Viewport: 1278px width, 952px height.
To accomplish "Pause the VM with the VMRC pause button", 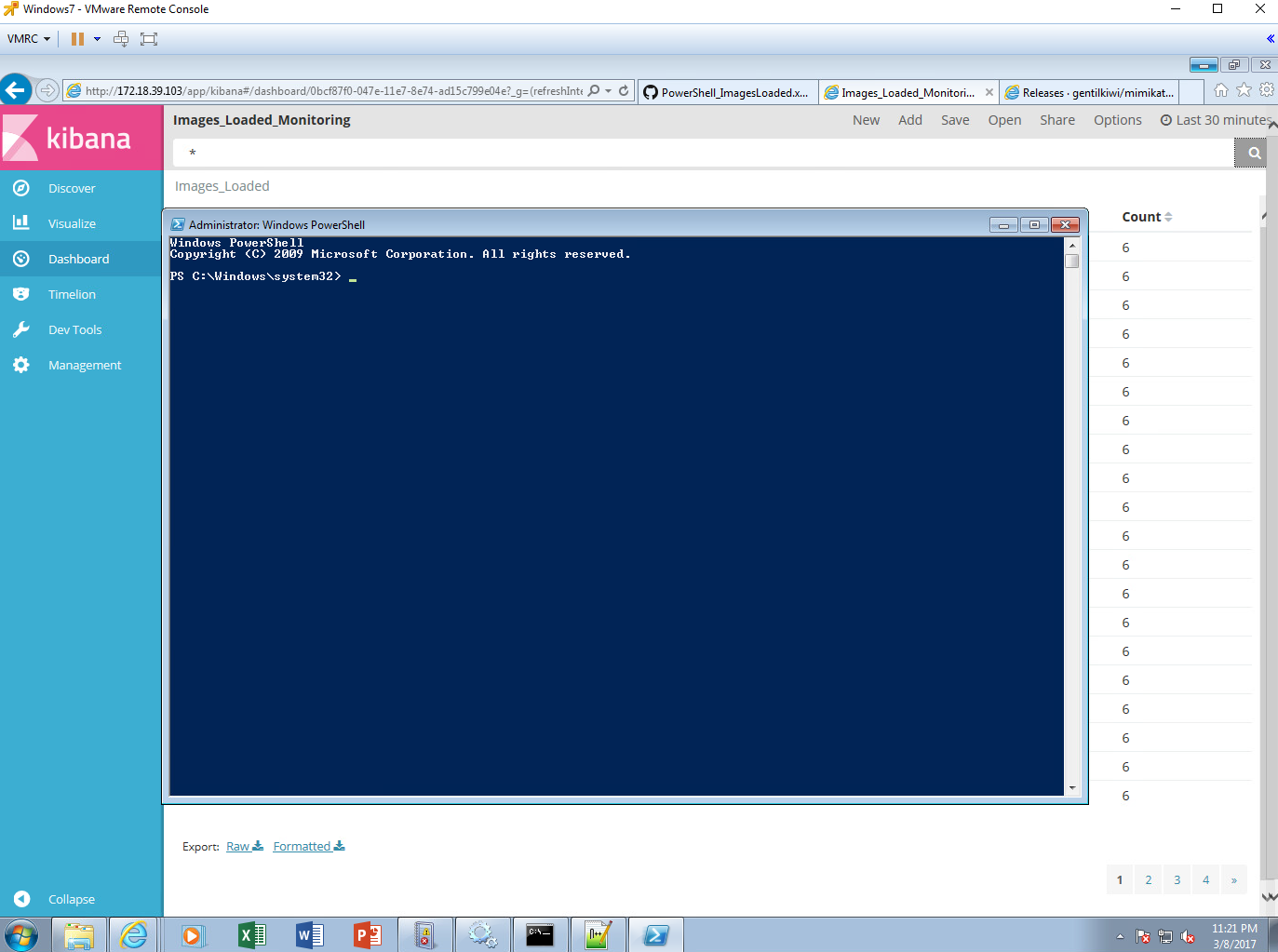I will [x=77, y=39].
